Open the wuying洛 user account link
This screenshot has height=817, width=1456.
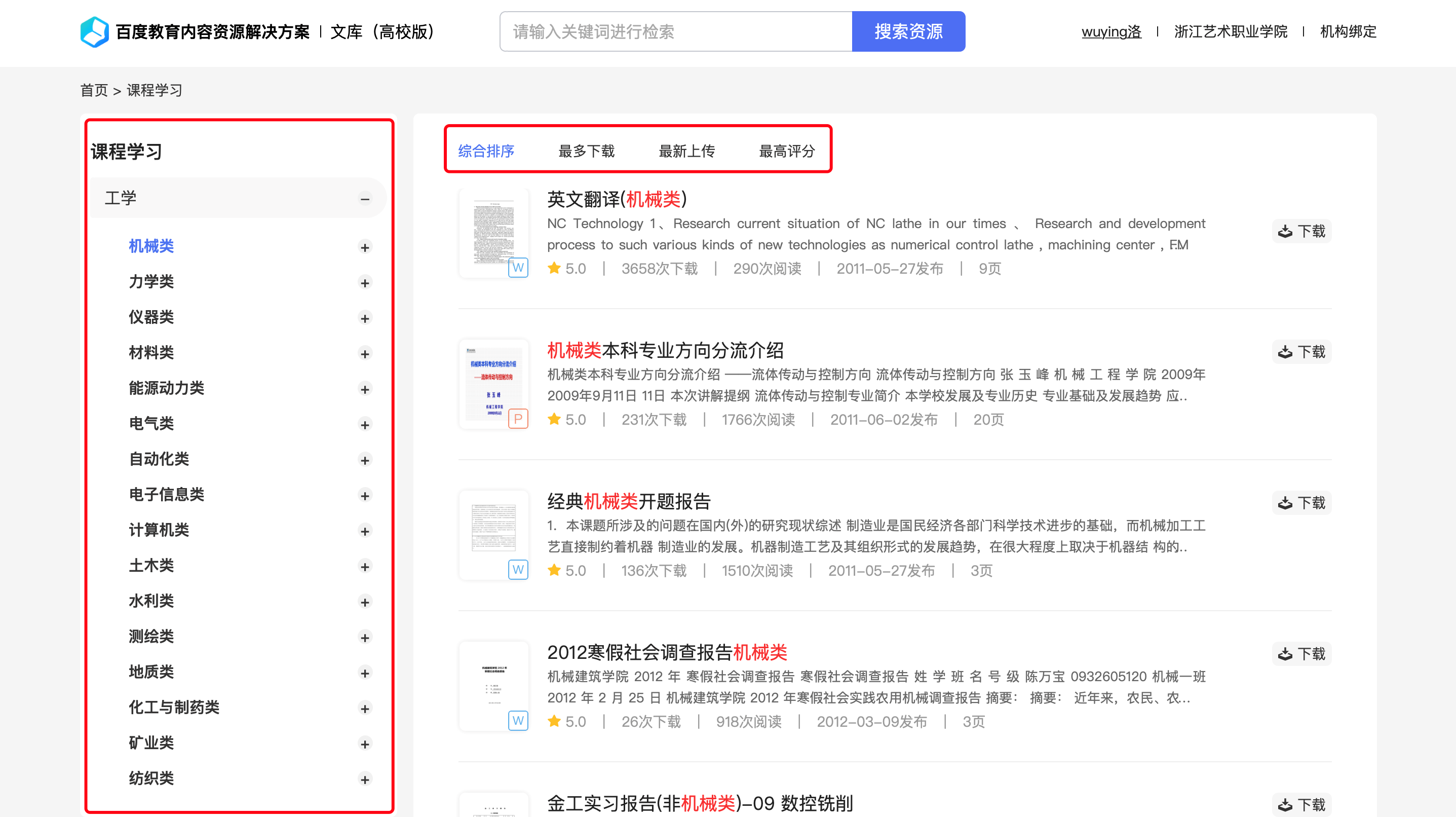[1110, 31]
